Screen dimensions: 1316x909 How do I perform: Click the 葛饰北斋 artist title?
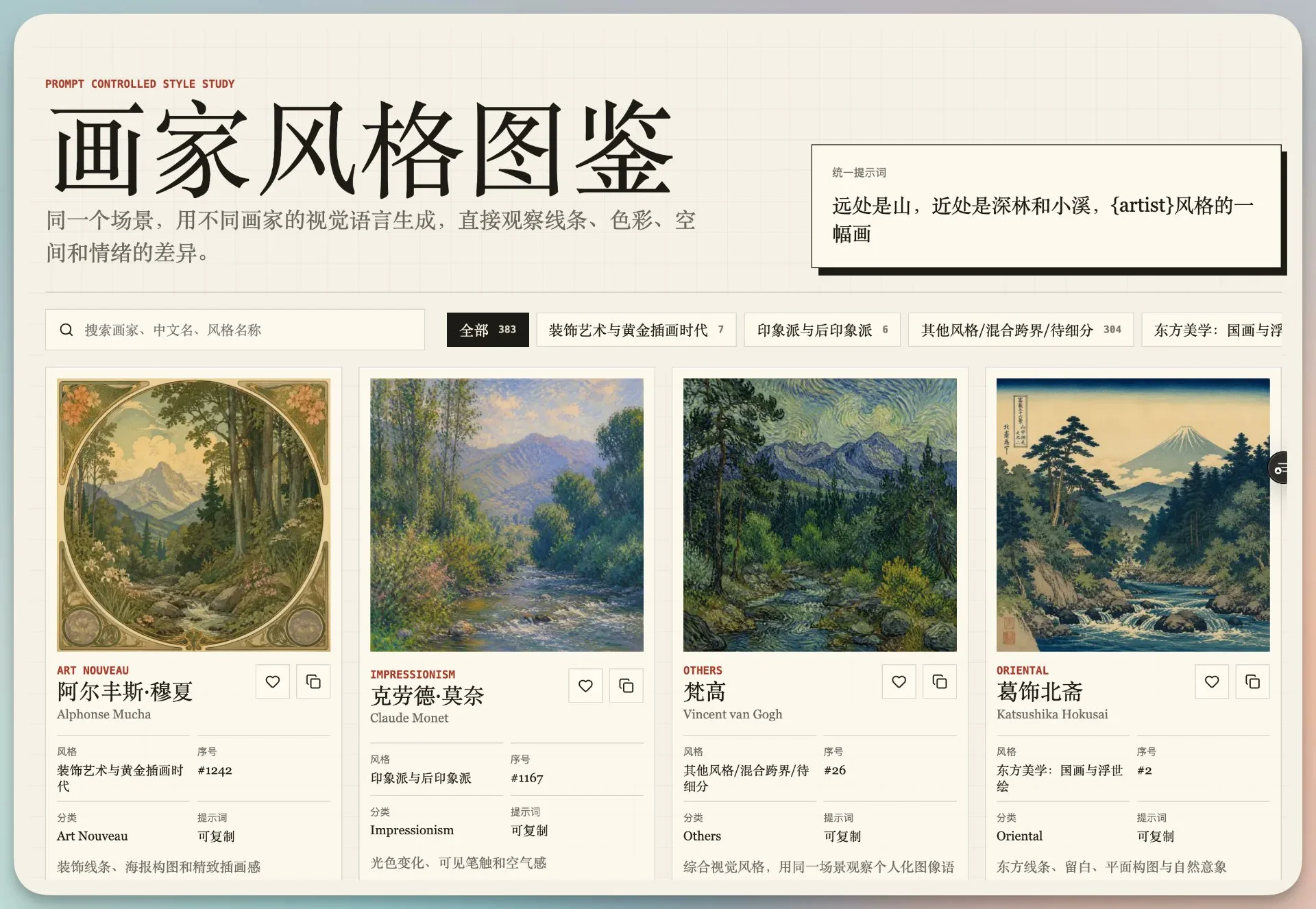(x=1040, y=692)
